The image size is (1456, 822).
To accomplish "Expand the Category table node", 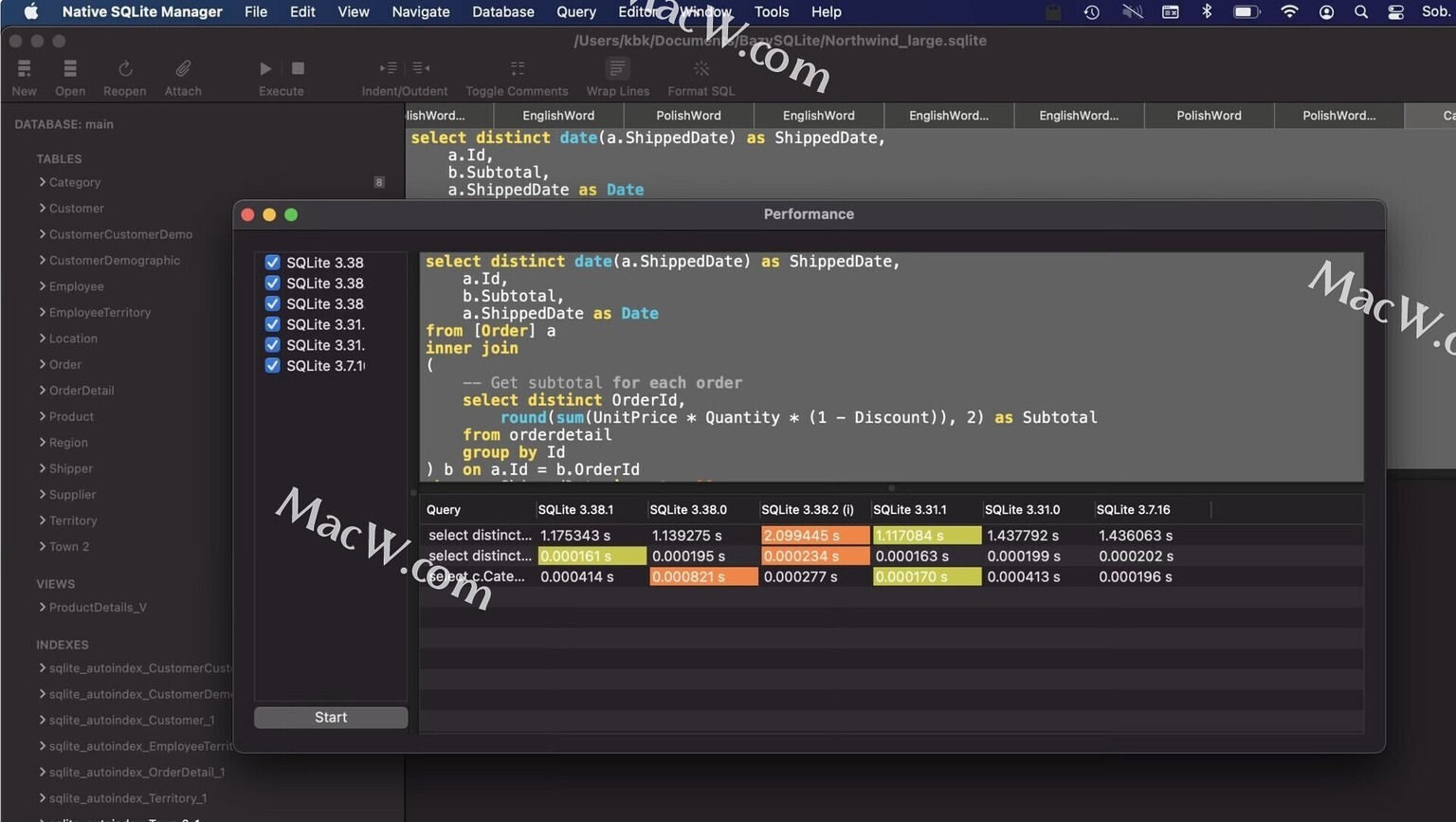I will pyautogui.click(x=43, y=182).
